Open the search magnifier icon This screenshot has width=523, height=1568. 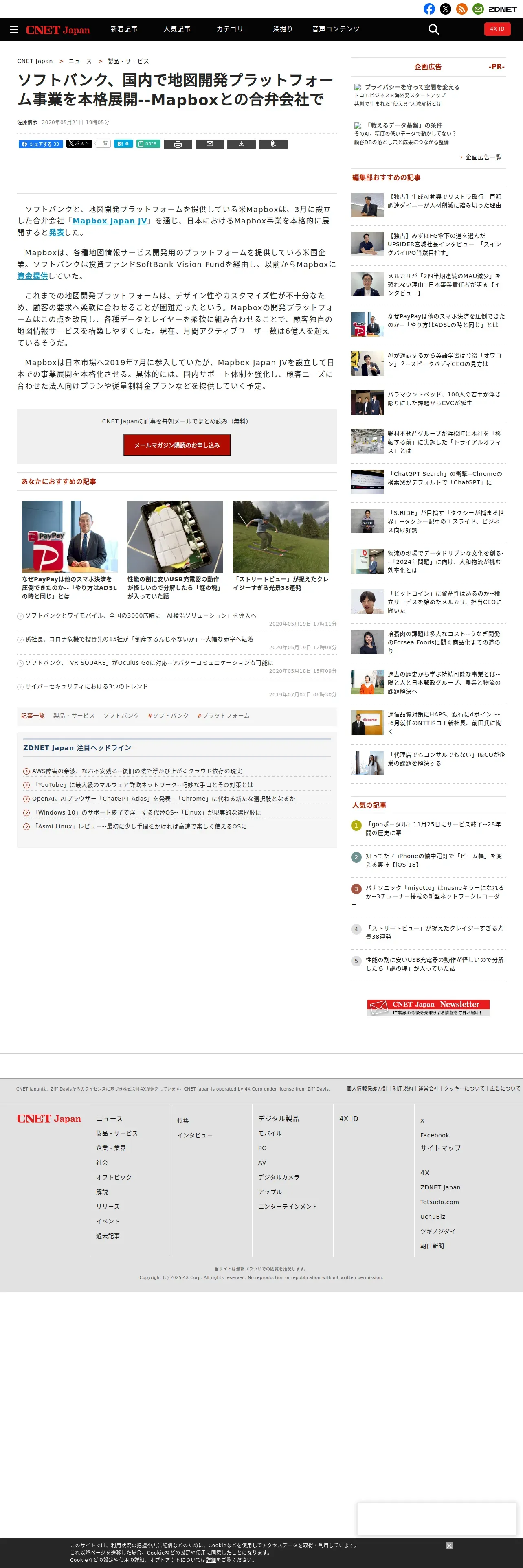point(433,29)
